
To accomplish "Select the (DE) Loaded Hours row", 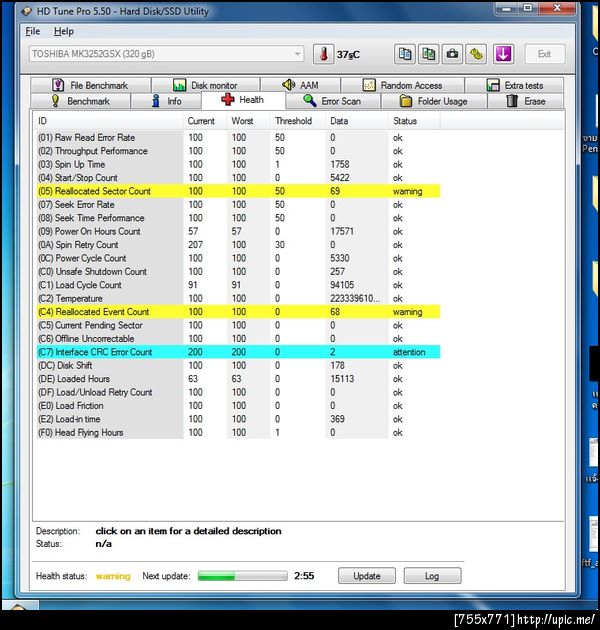I will pos(238,379).
